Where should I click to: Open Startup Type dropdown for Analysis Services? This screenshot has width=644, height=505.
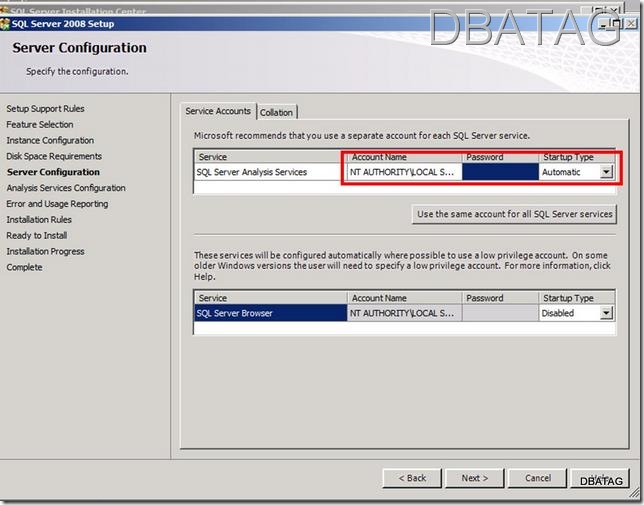[x=606, y=172]
